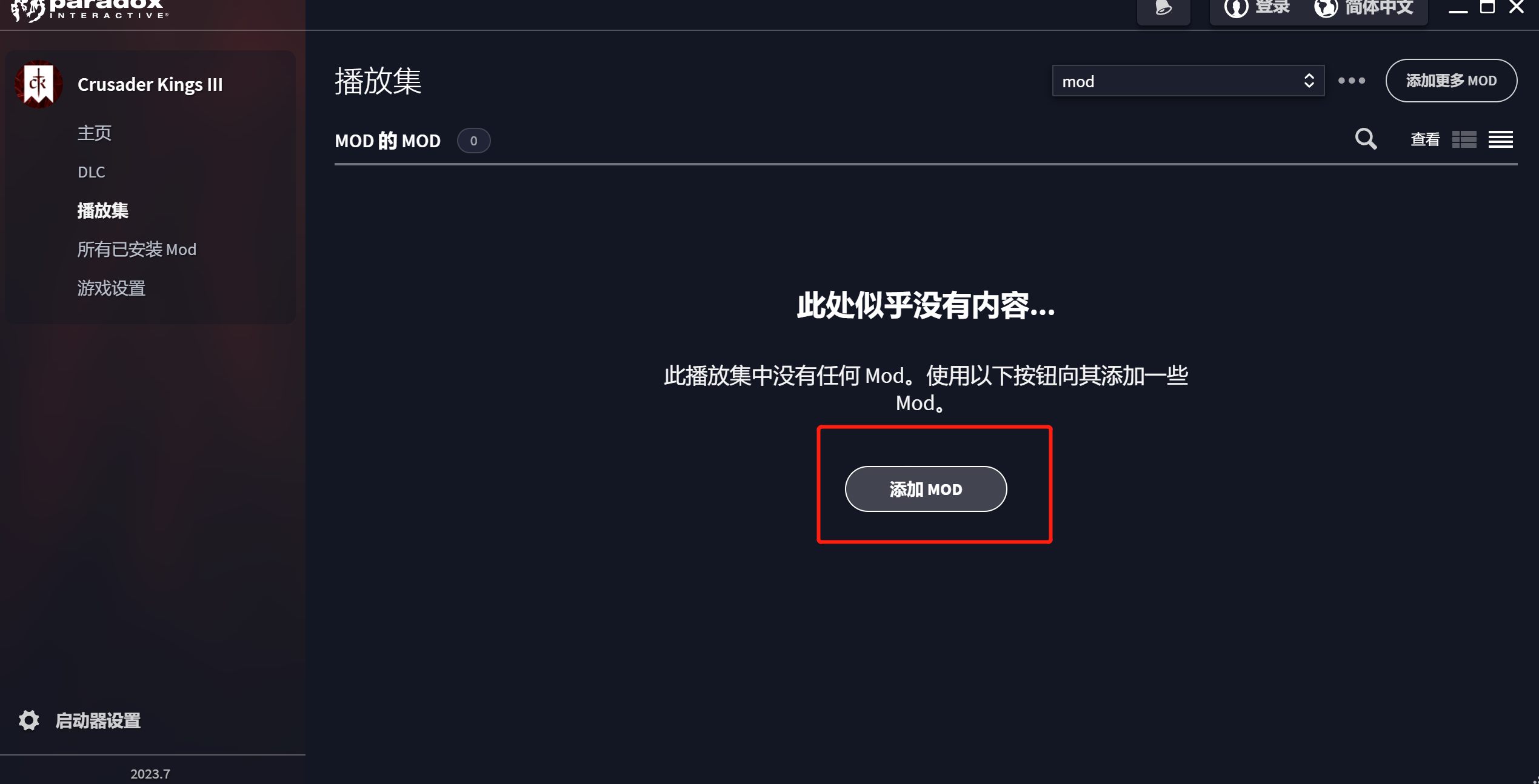Open 游戏设置 in sidebar

[x=112, y=288]
